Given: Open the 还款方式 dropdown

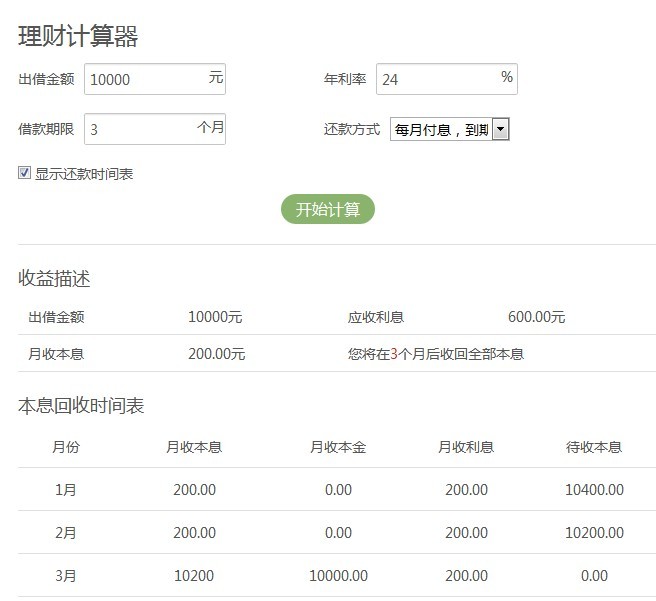Looking at the screenshot, I should [450, 129].
